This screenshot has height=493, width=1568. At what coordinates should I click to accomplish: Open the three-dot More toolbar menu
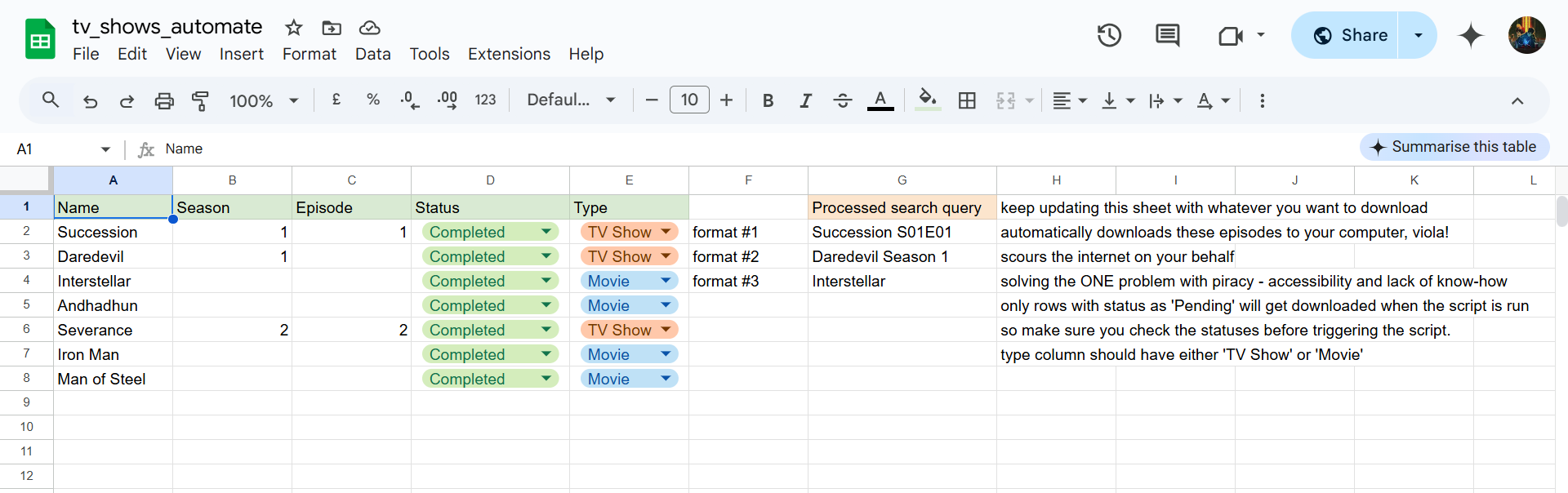point(1263,100)
